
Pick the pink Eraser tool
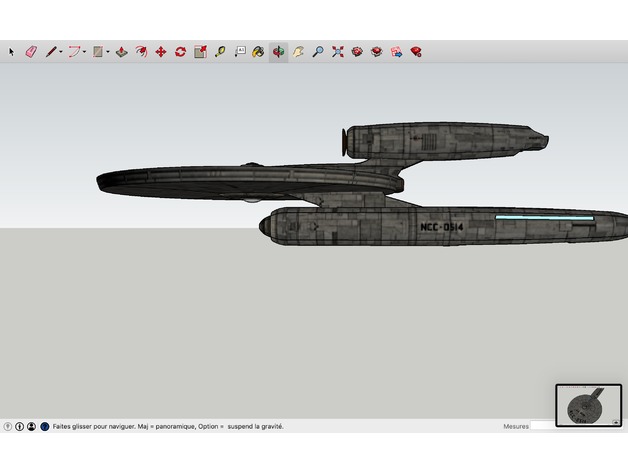[x=31, y=52]
